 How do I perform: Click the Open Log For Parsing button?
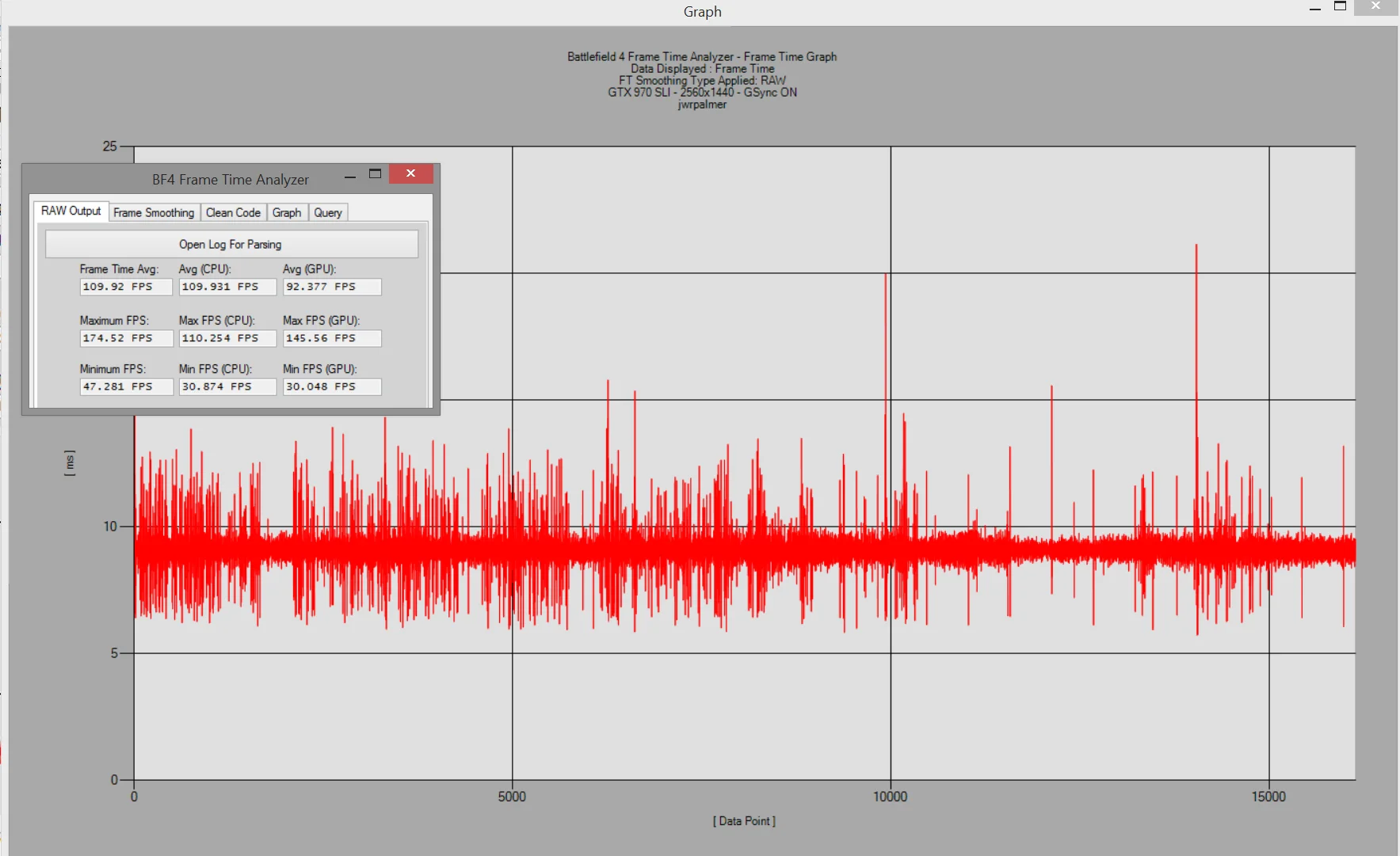pyautogui.click(x=231, y=244)
